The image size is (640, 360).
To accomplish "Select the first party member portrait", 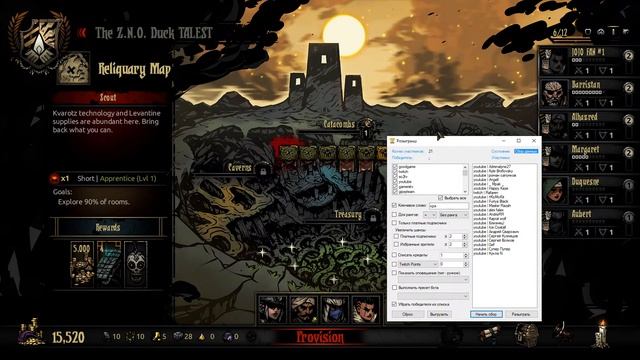I will point(272,309).
